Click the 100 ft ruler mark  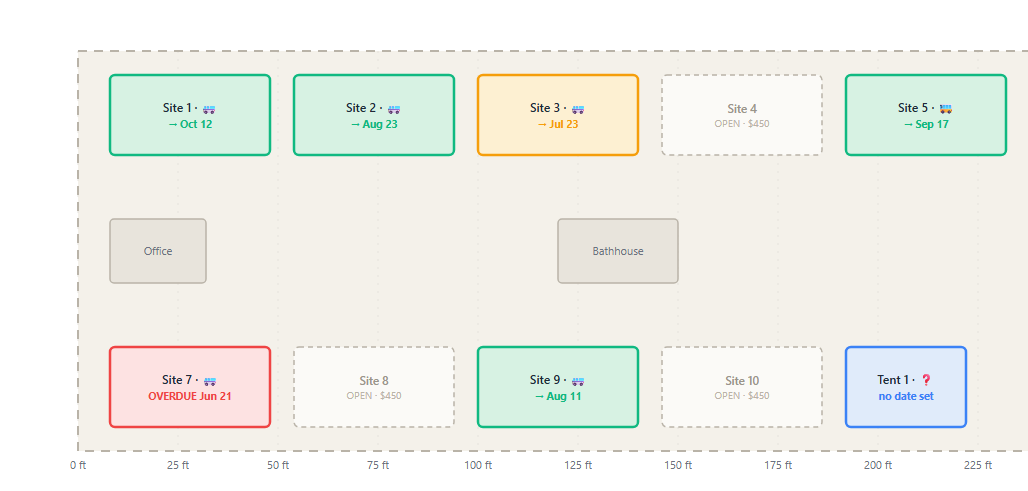pos(479,465)
